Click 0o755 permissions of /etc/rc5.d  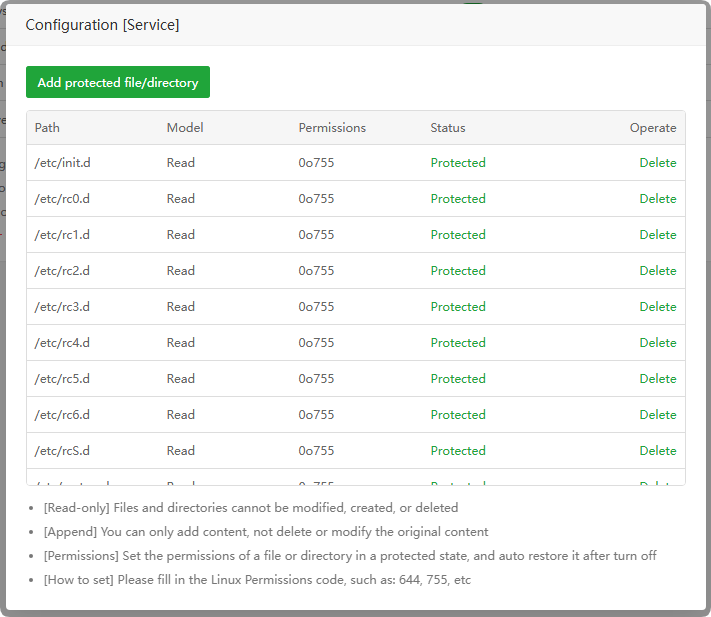316,379
